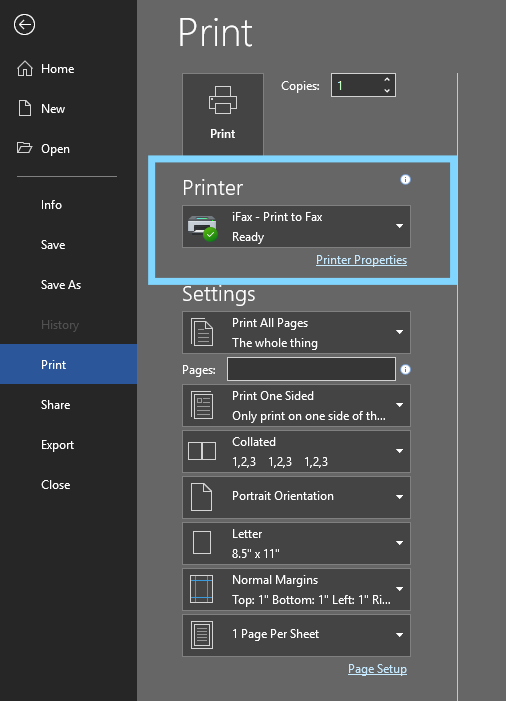Expand Print All Pages dropdown

coord(296,333)
